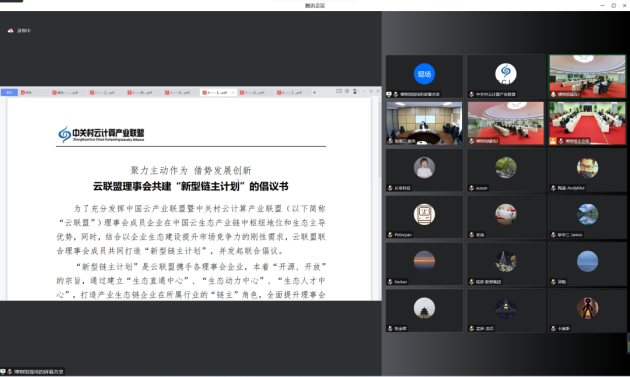Click the Peterpan name label

point(403,235)
